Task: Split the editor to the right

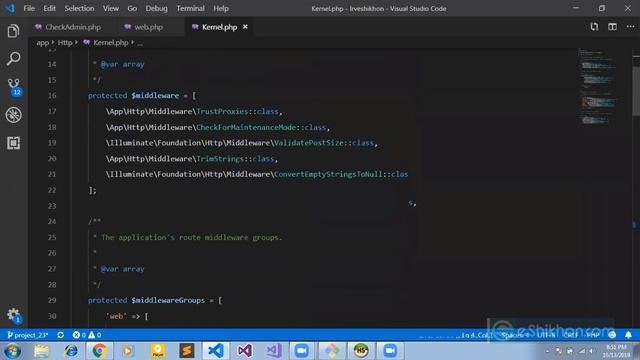Action: pyautogui.click(x=612, y=27)
